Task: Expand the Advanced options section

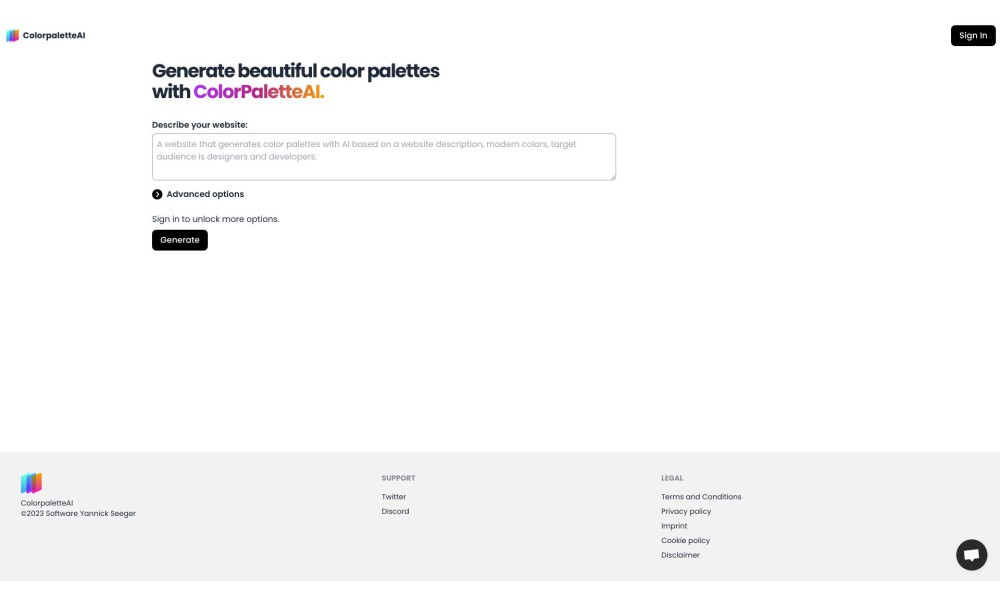Action: (x=205, y=194)
